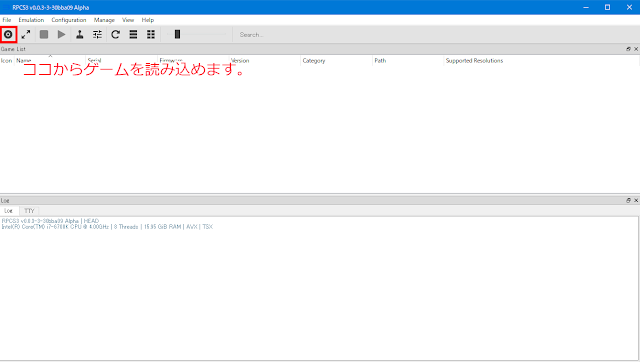Open the Emulation menu
640x362 pixels.
(x=31, y=20)
